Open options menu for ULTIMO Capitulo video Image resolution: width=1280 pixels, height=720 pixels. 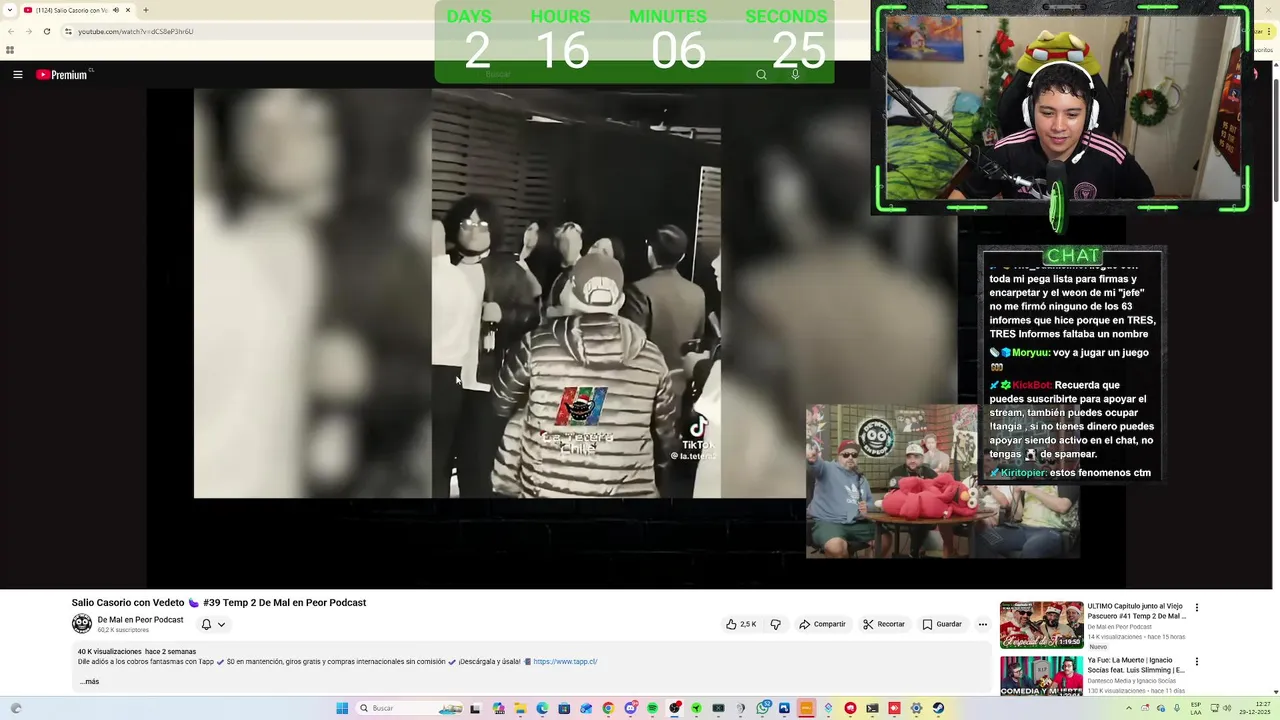1196,607
